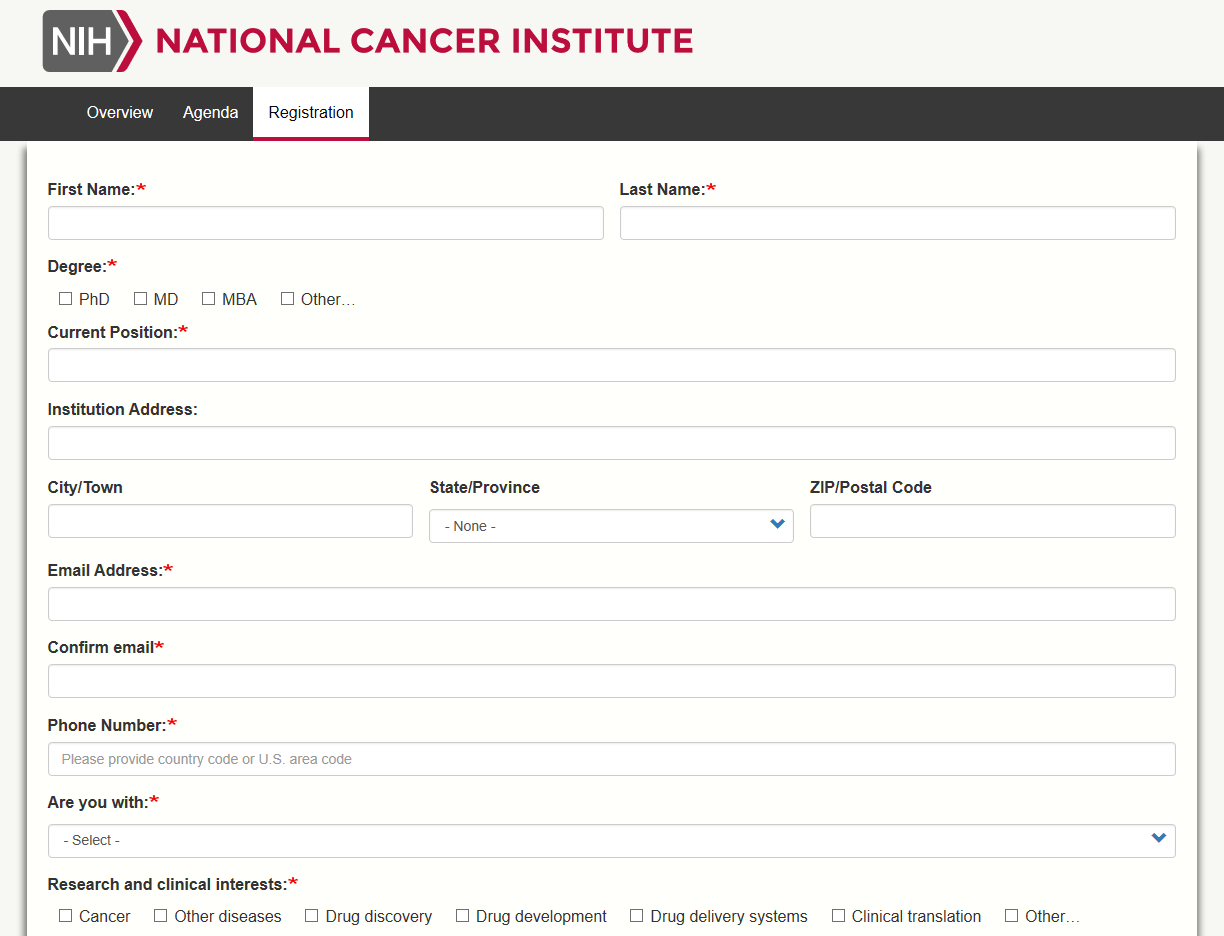Expand the State/Province dropdown
Image resolution: width=1224 pixels, height=936 pixels.
(x=611, y=526)
